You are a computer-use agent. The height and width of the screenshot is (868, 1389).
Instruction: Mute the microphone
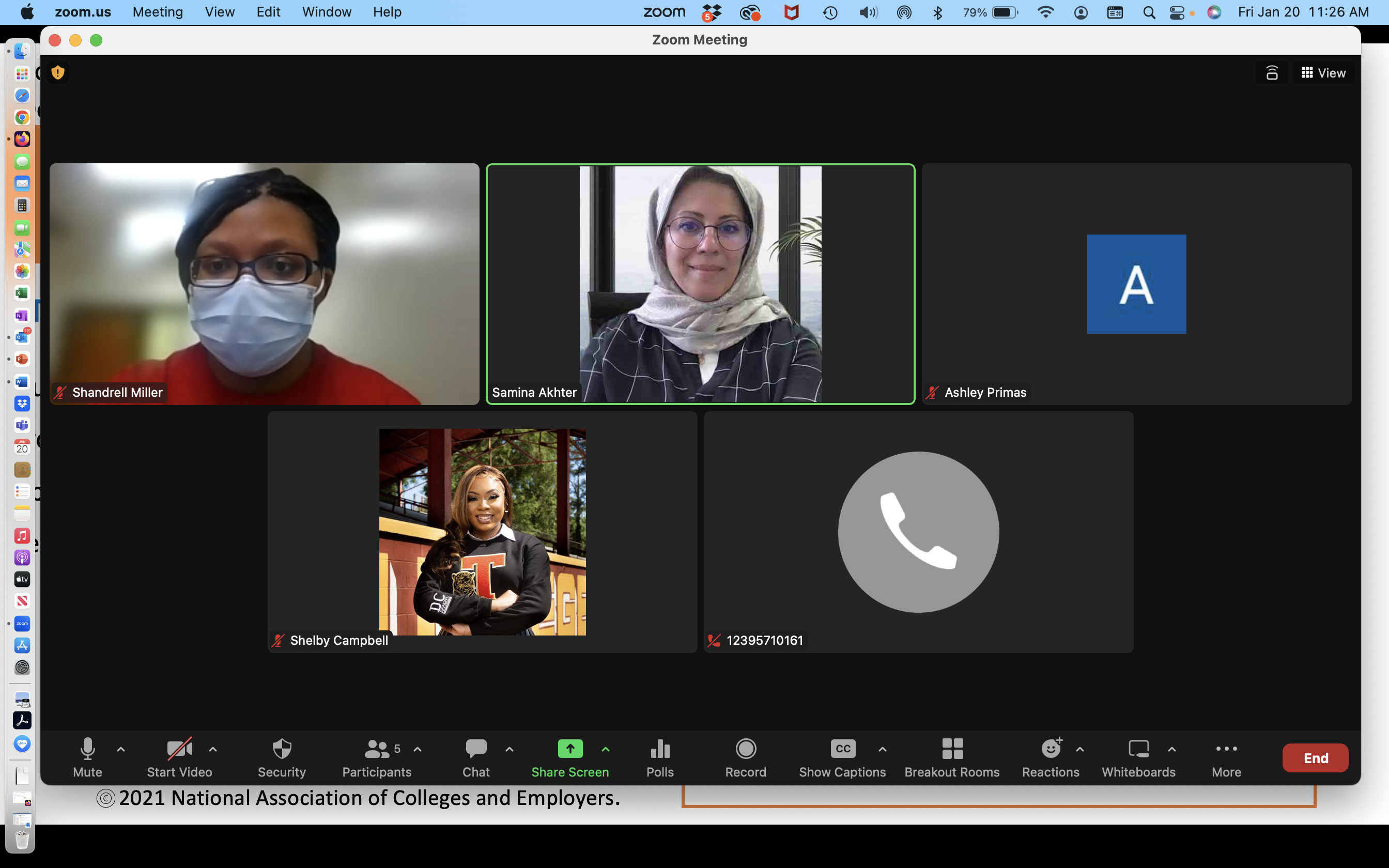pos(87,749)
